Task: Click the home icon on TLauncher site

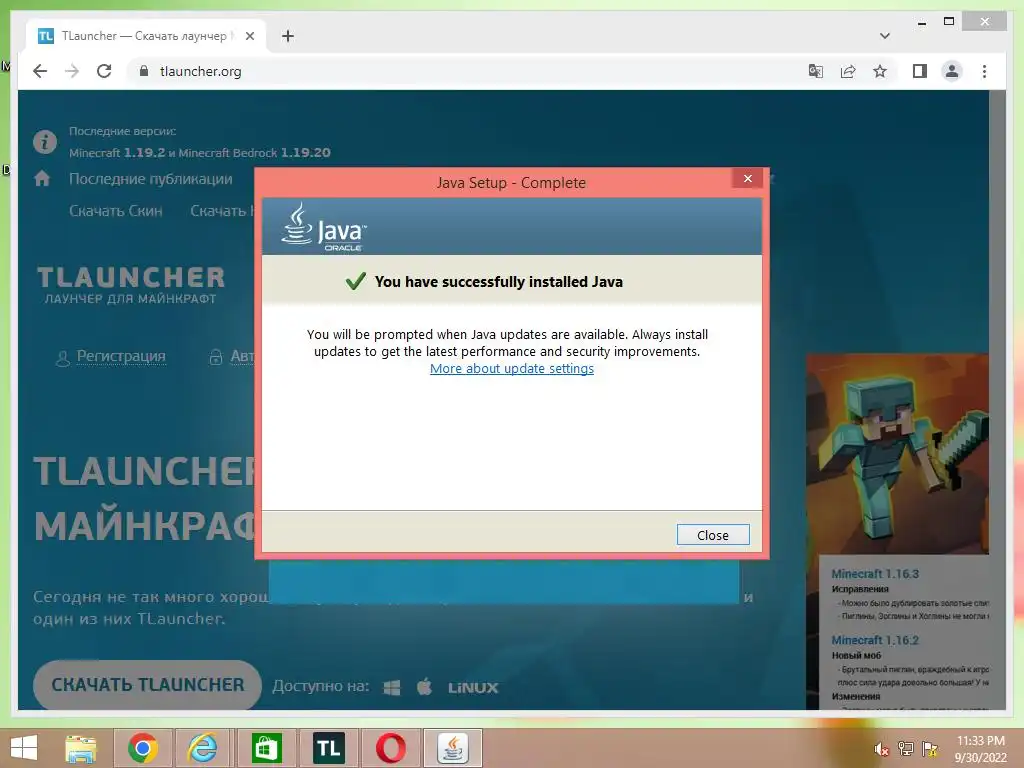Action: [42, 178]
